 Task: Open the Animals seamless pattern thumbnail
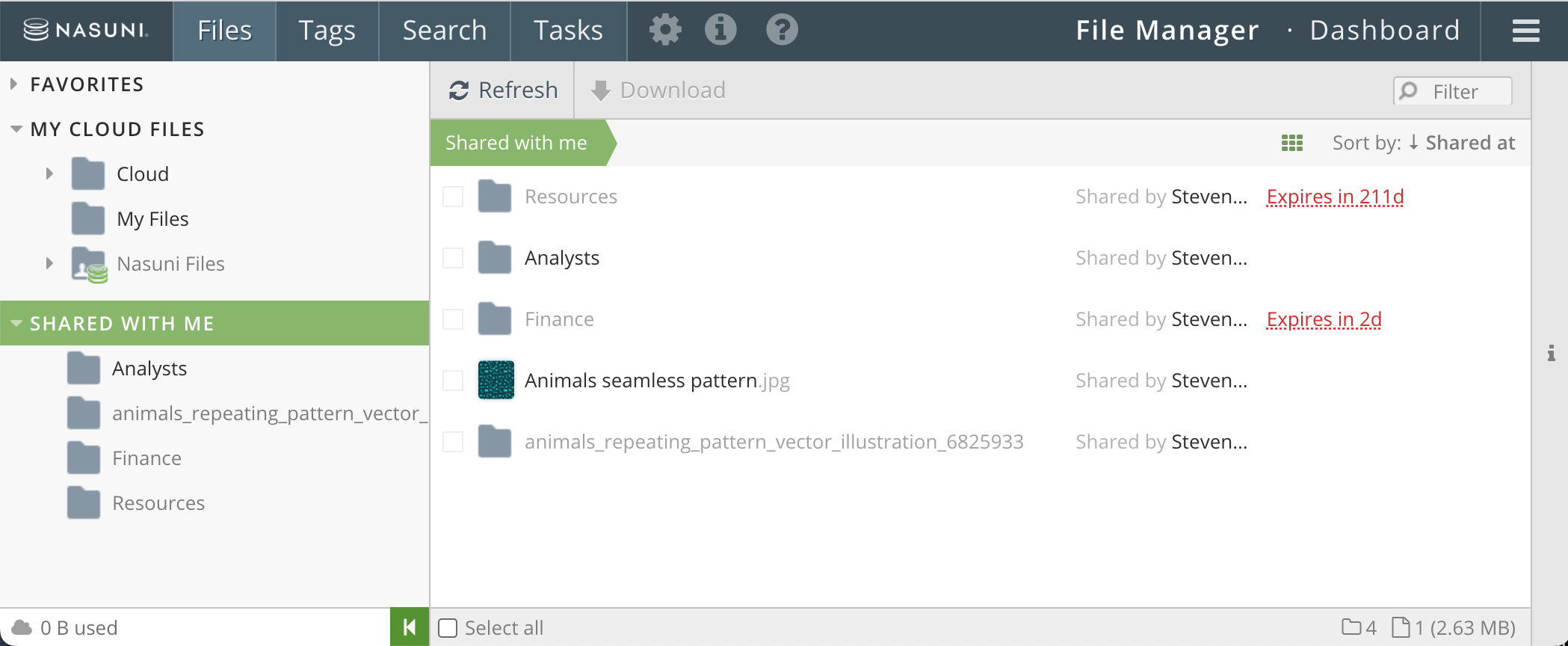tap(496, 380)
